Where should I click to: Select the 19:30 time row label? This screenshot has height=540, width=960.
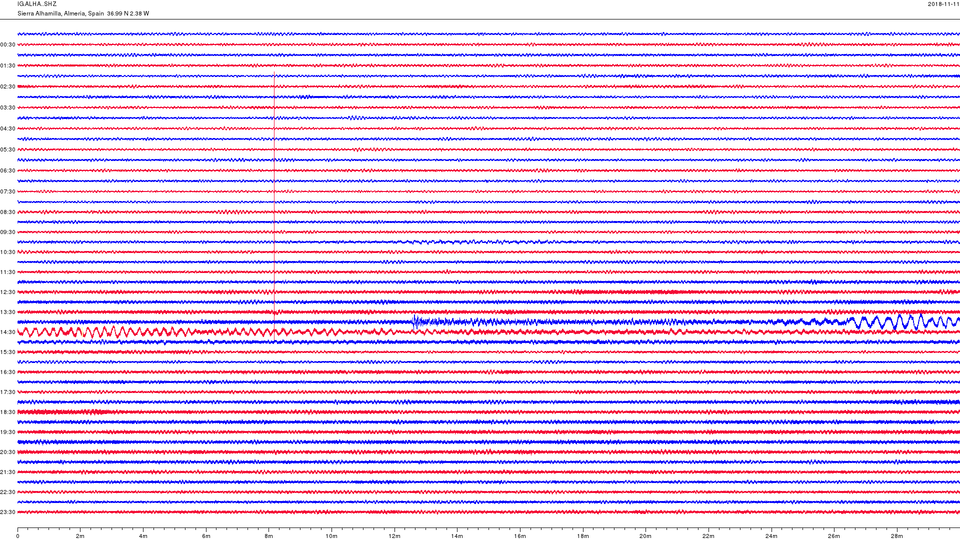click(7, 432)
